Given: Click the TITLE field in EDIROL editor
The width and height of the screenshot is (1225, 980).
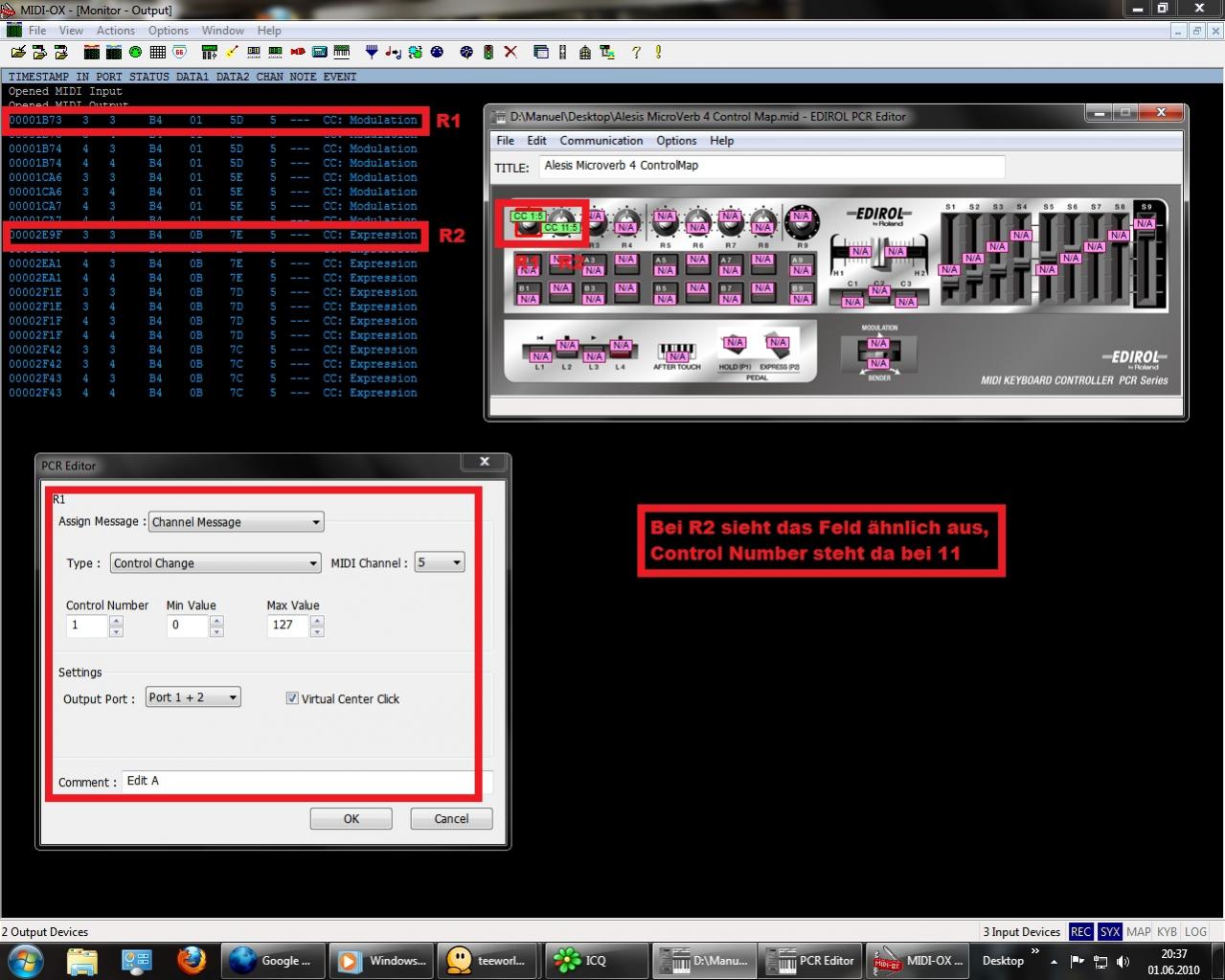Looking at the screenshot, I should coord(771,166).
